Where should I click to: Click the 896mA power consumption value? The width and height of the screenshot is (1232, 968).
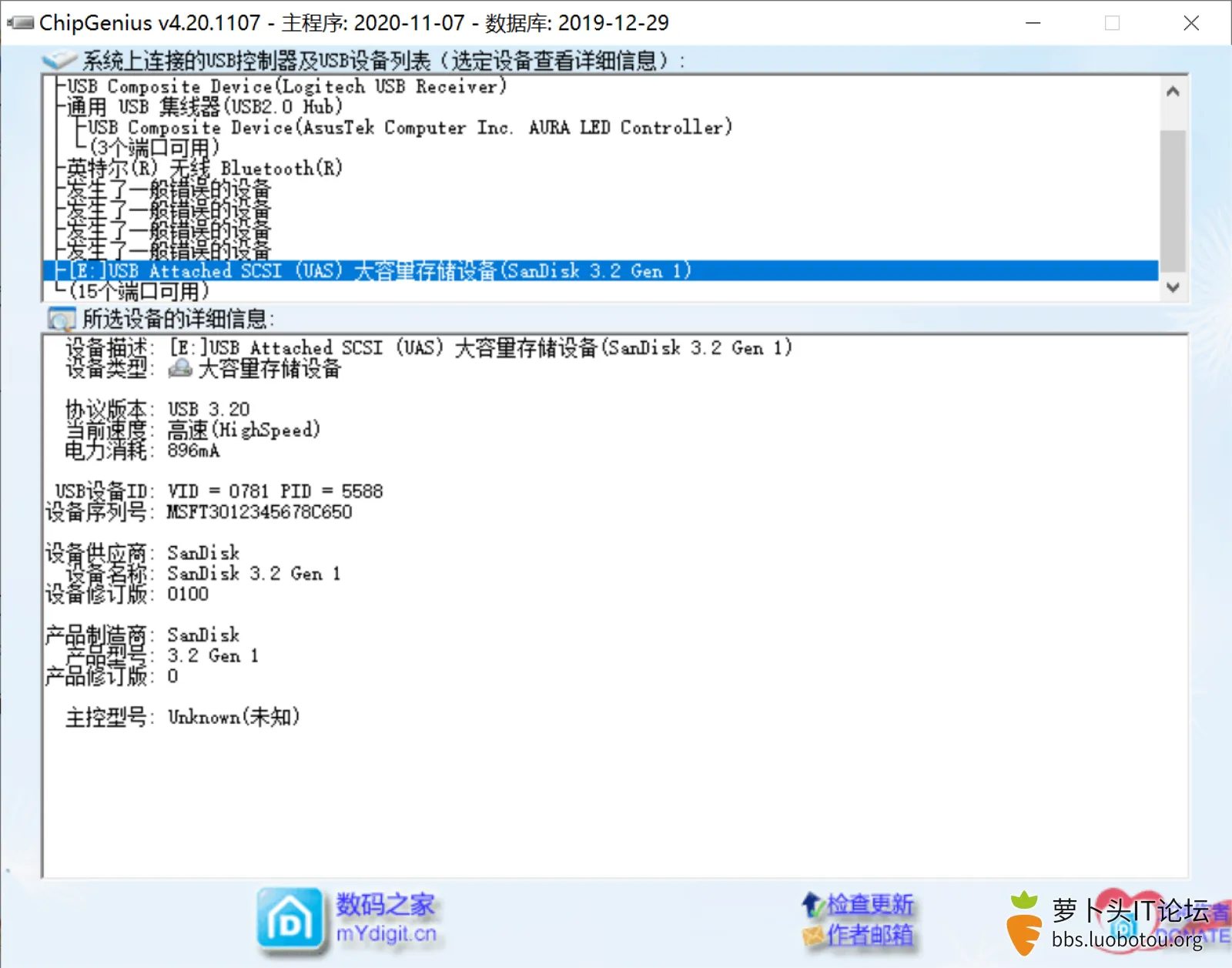193,451
